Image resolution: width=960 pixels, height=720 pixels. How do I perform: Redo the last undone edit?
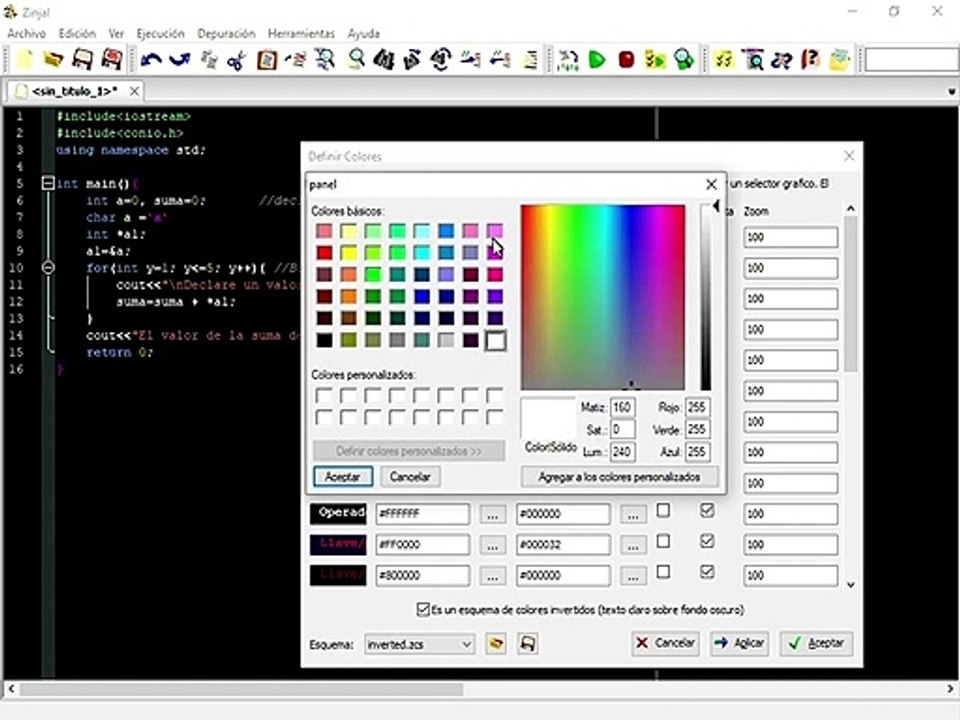179,59
